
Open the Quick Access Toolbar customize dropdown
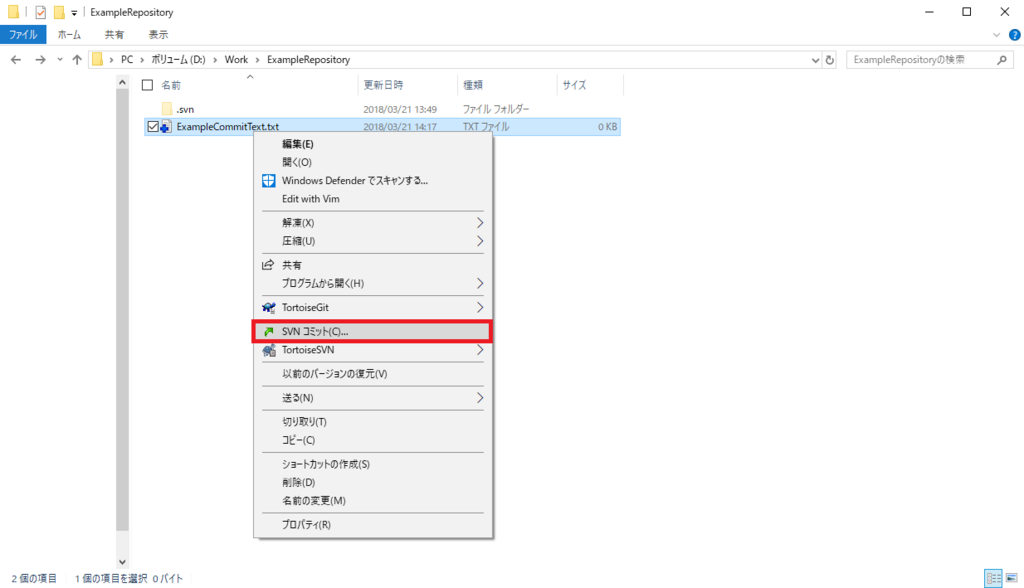(74, 12)
